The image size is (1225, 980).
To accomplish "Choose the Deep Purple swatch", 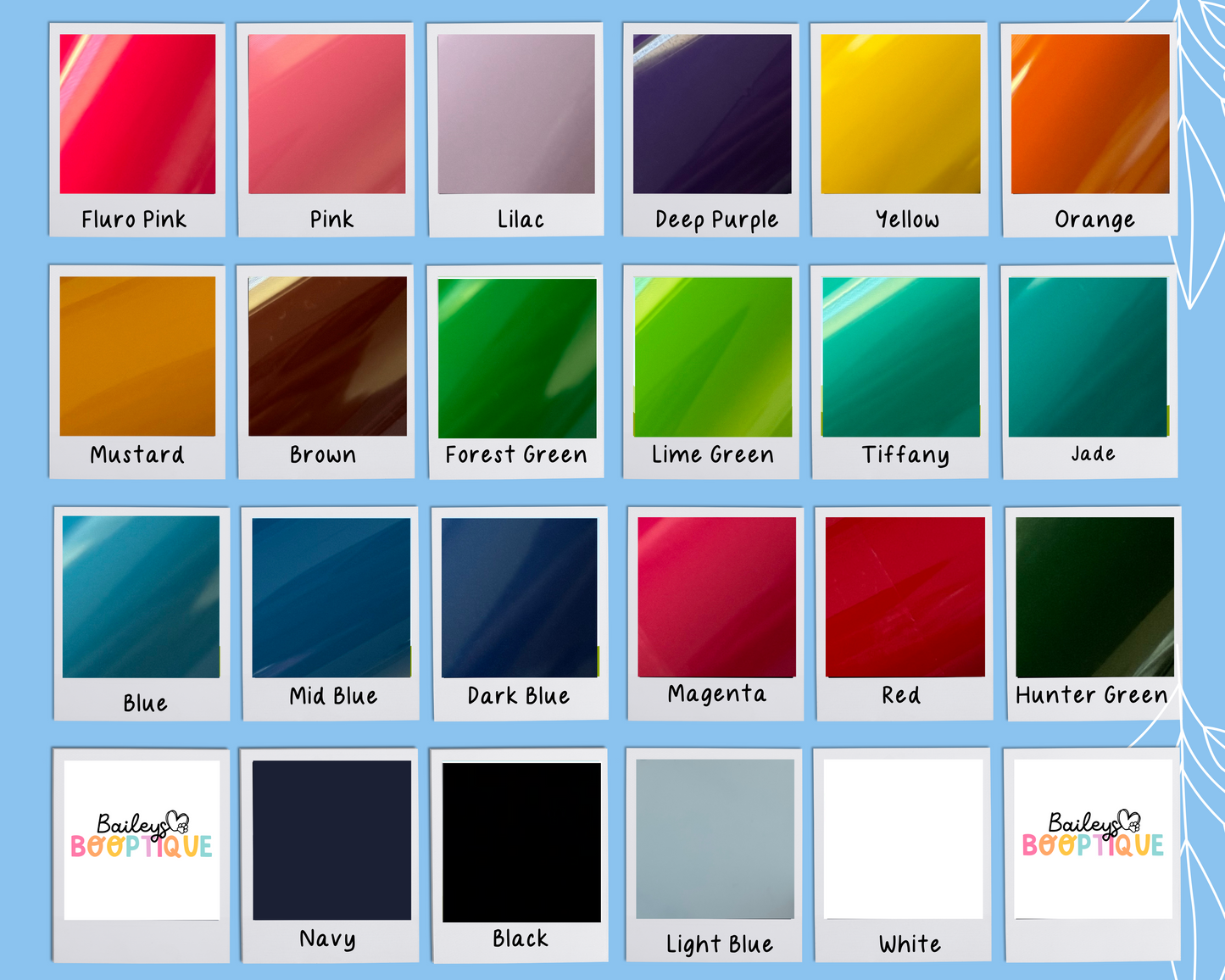I will tap(712, 114).
